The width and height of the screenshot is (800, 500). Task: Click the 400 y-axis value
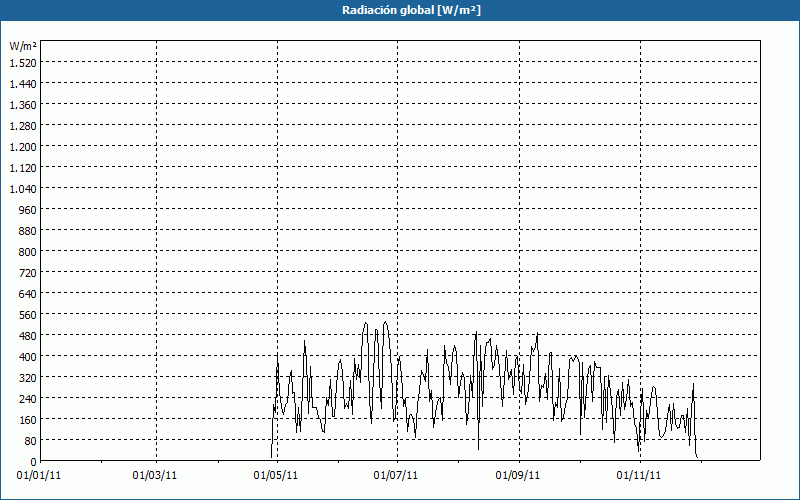tap(29, 357)
